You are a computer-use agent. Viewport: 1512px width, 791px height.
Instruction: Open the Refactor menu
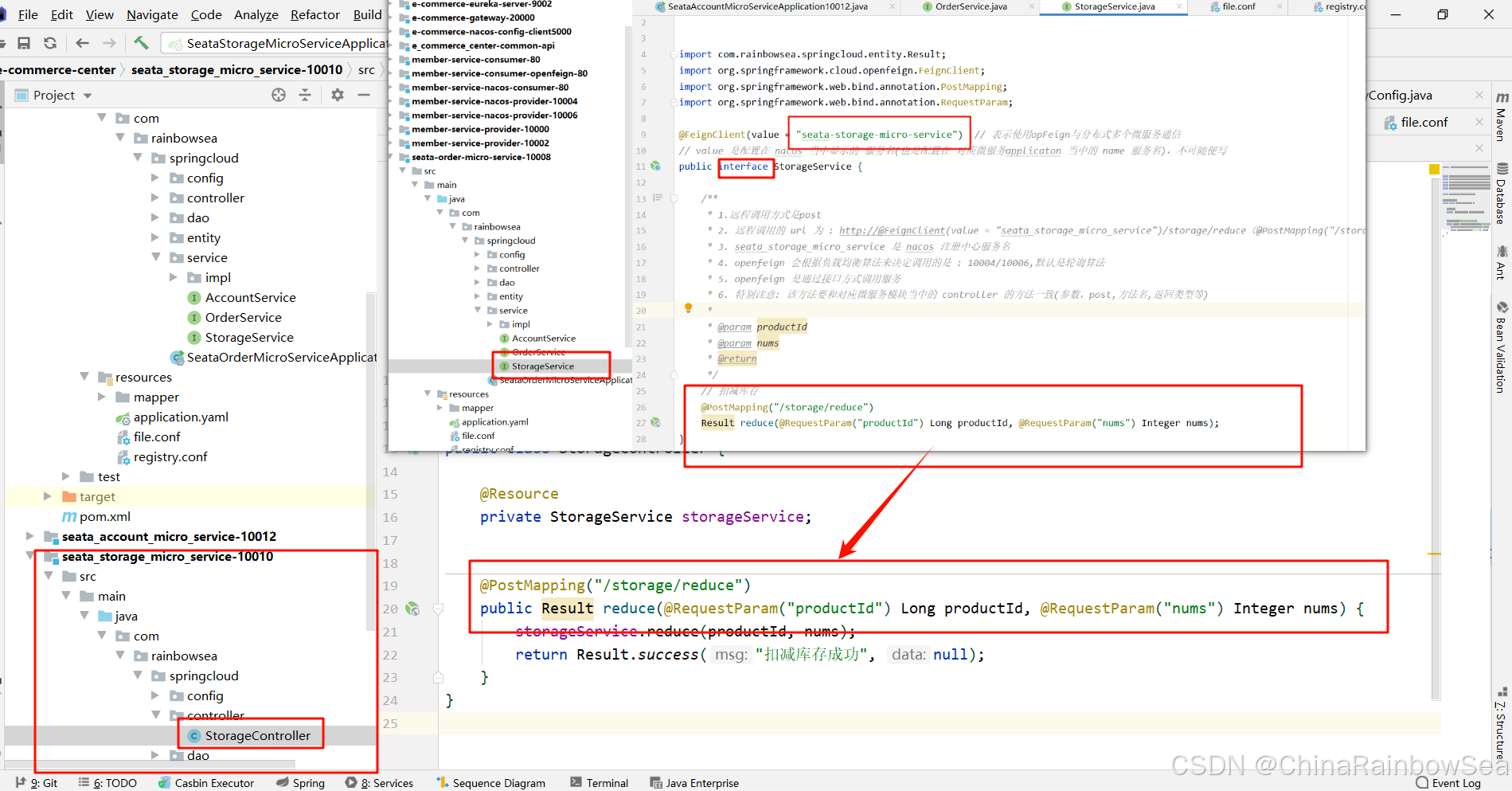[x=315, y=14]
